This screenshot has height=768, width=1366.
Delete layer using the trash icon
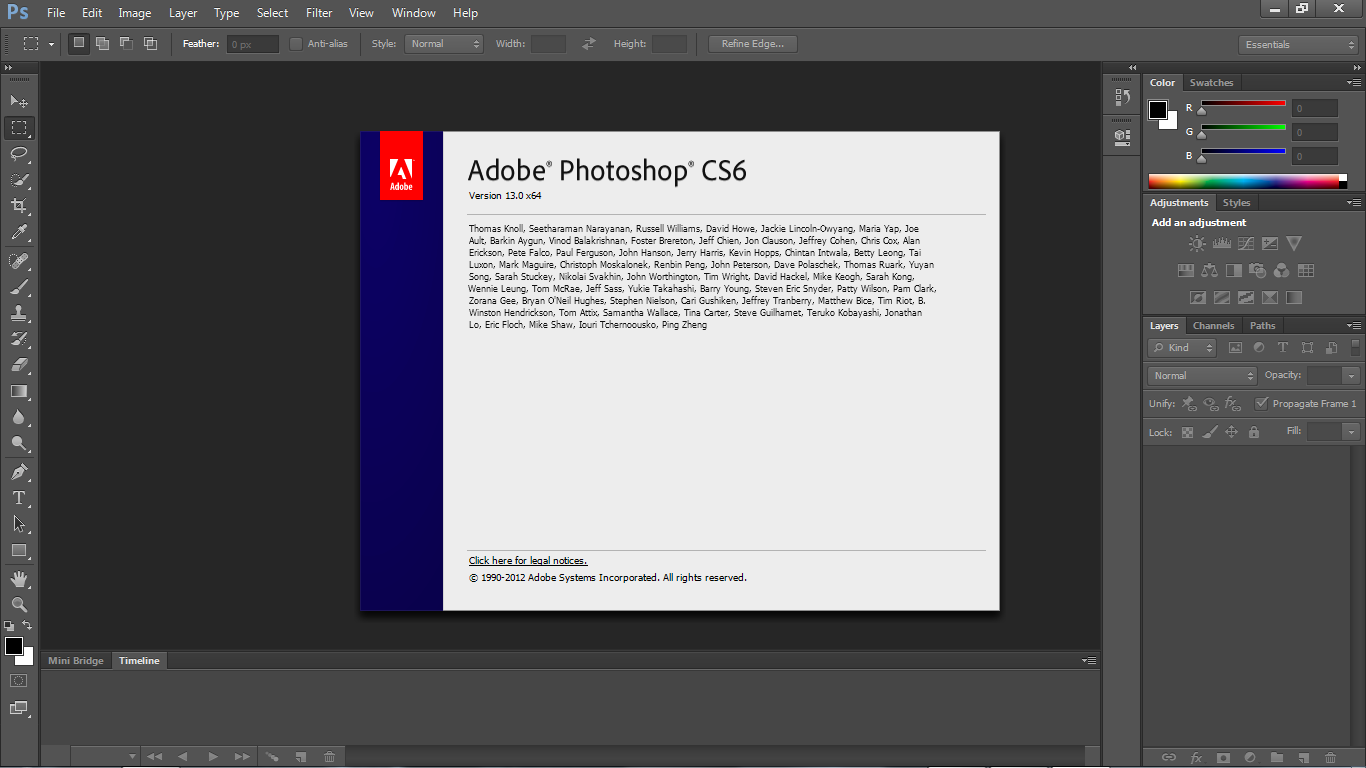pyautogui.click(x=1330, y=757)
